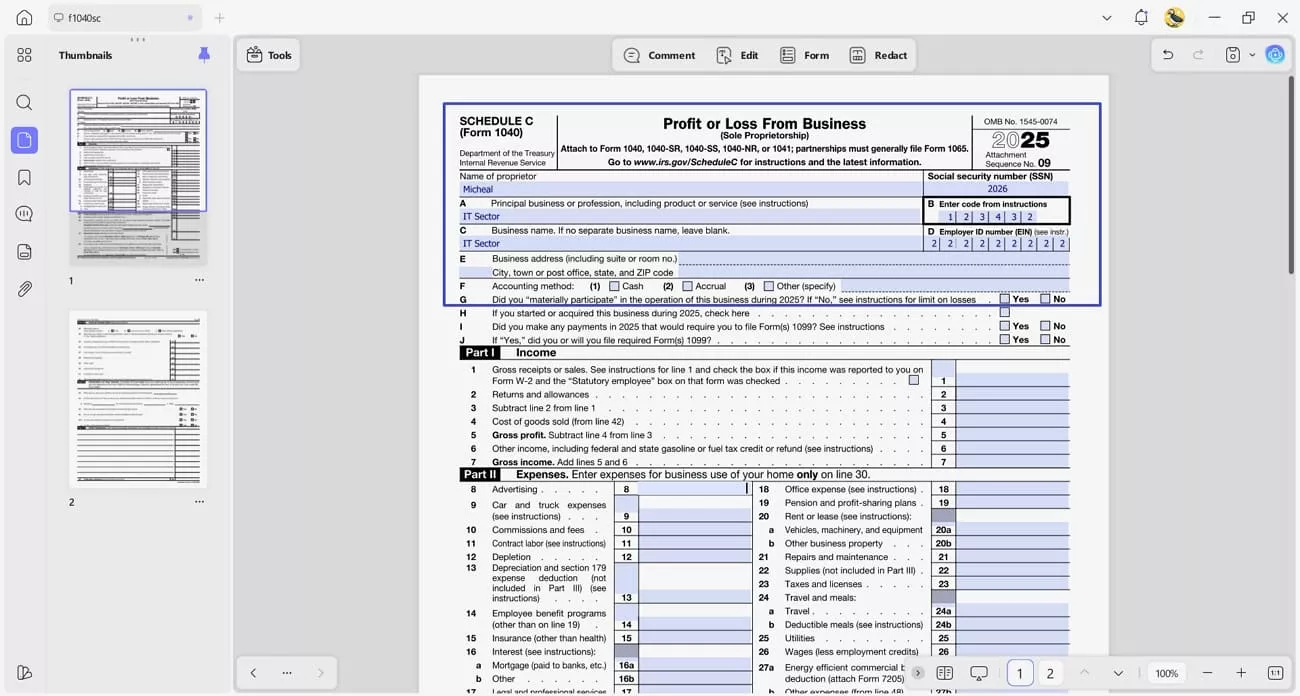This screenshot has width=1300, height=696.
Task: Go to next page with the down arrow
Action: [1119, 673]
